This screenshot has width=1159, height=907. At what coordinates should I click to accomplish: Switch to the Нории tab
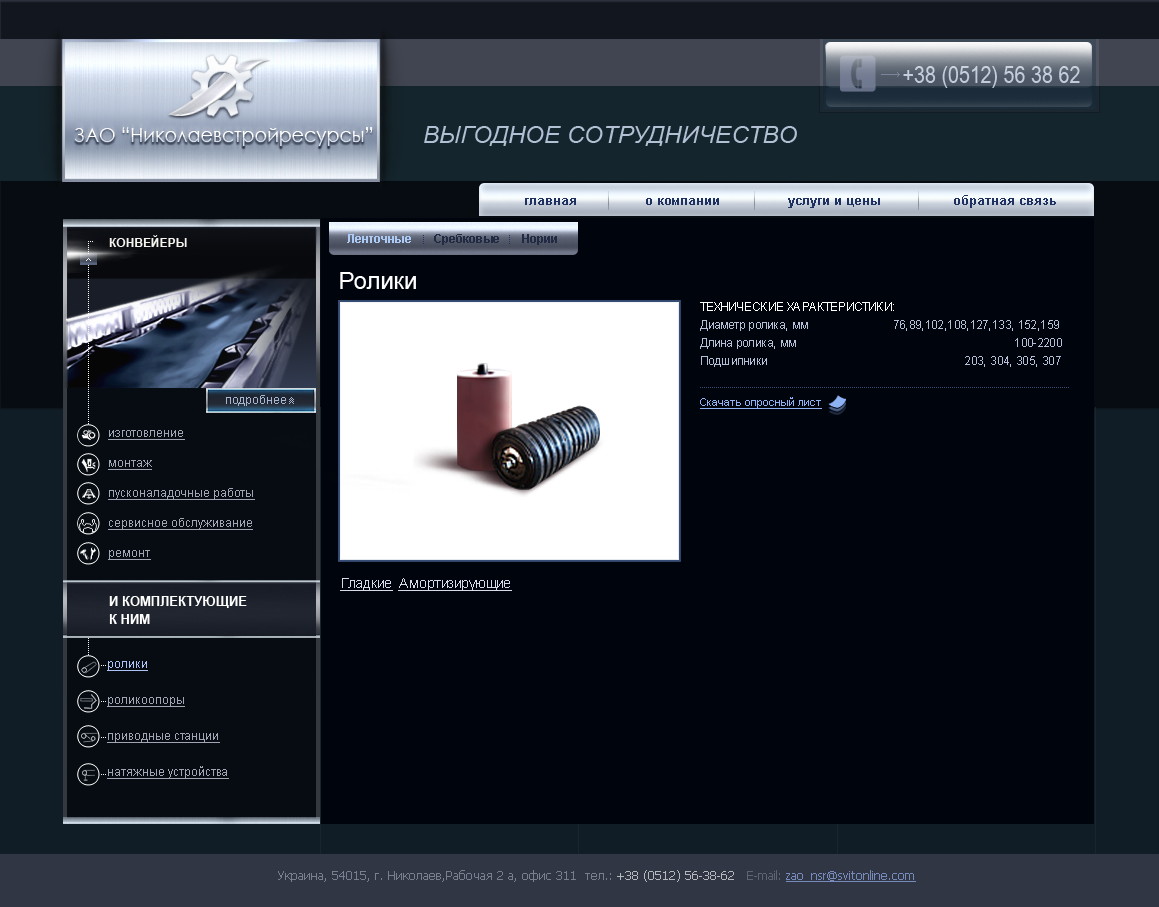539,239
